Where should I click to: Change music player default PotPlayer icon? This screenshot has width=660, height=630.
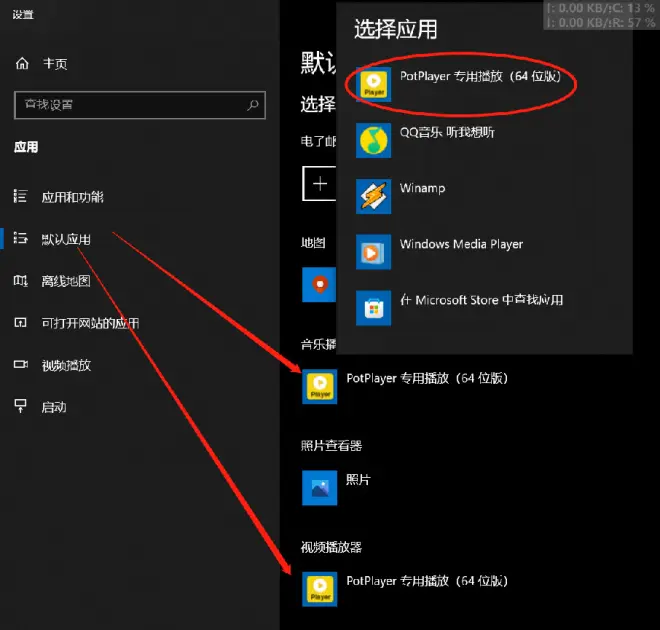point(319,386)
